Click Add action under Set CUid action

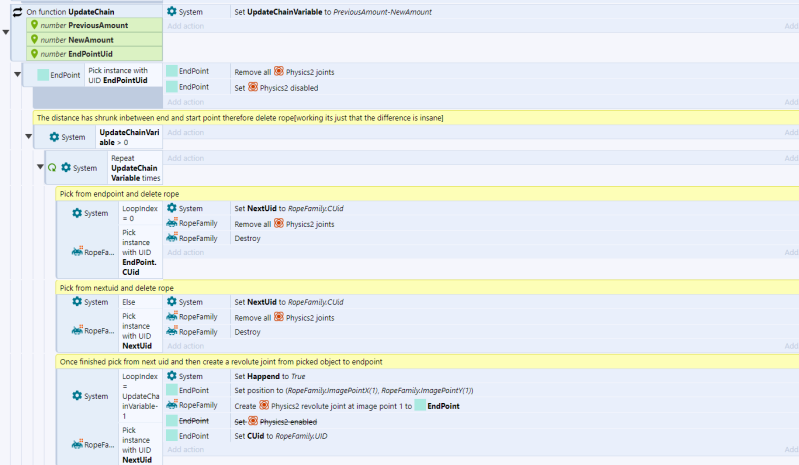(185, 449)
